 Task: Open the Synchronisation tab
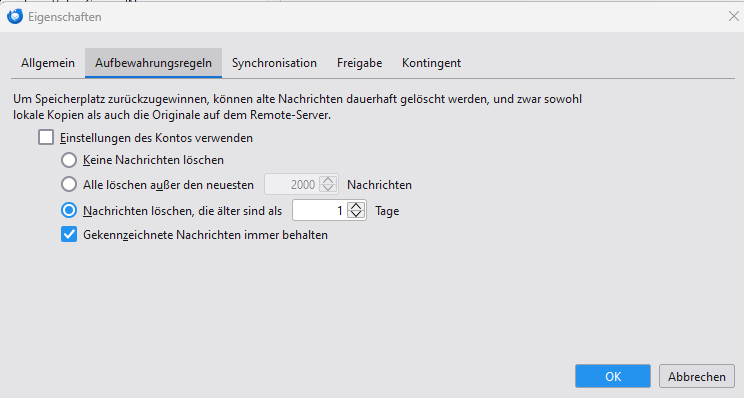coord(274,63)
